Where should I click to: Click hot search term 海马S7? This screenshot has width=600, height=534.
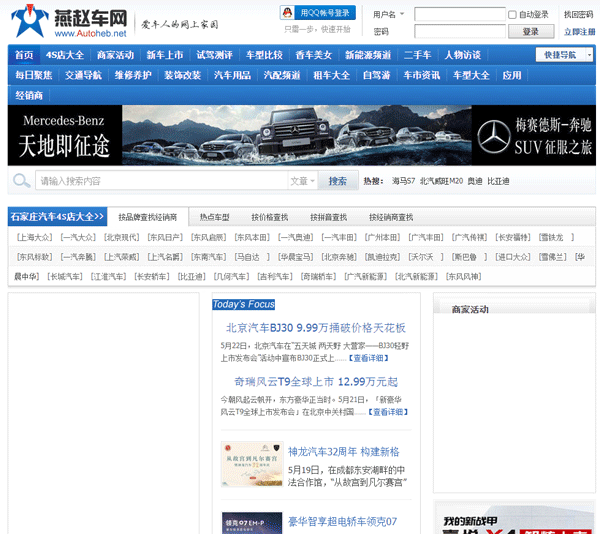403,181
